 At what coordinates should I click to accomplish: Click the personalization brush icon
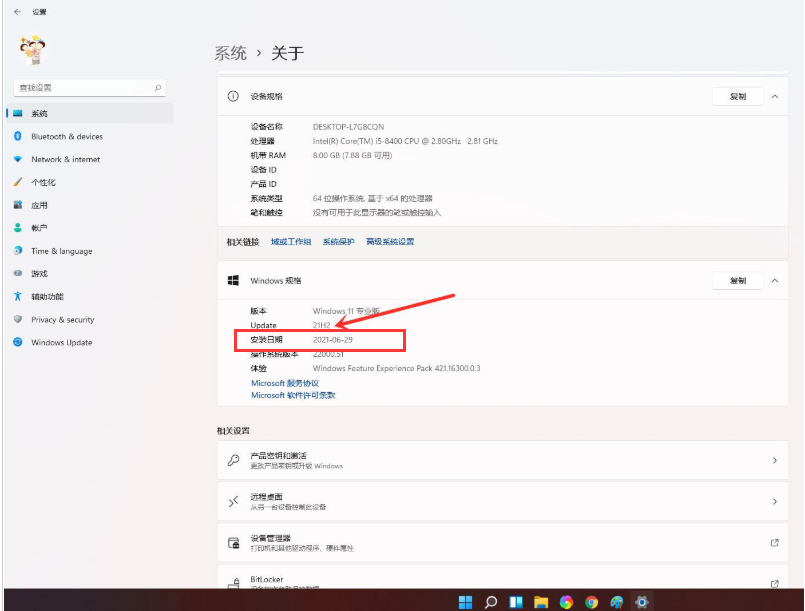point(18,182)
